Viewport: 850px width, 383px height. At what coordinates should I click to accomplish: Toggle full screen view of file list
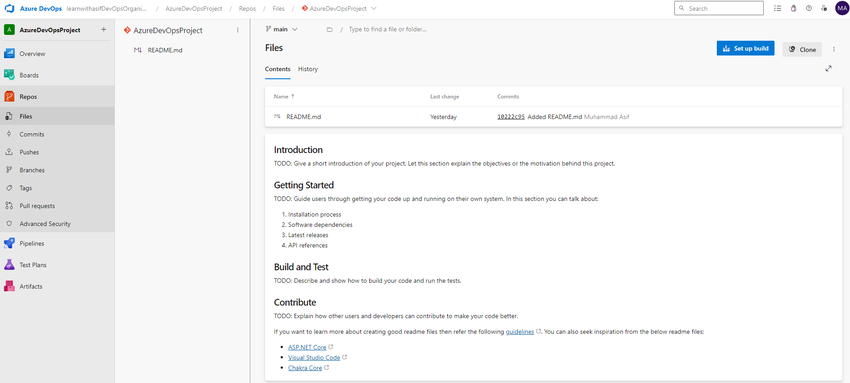click(x=828, y=69)
